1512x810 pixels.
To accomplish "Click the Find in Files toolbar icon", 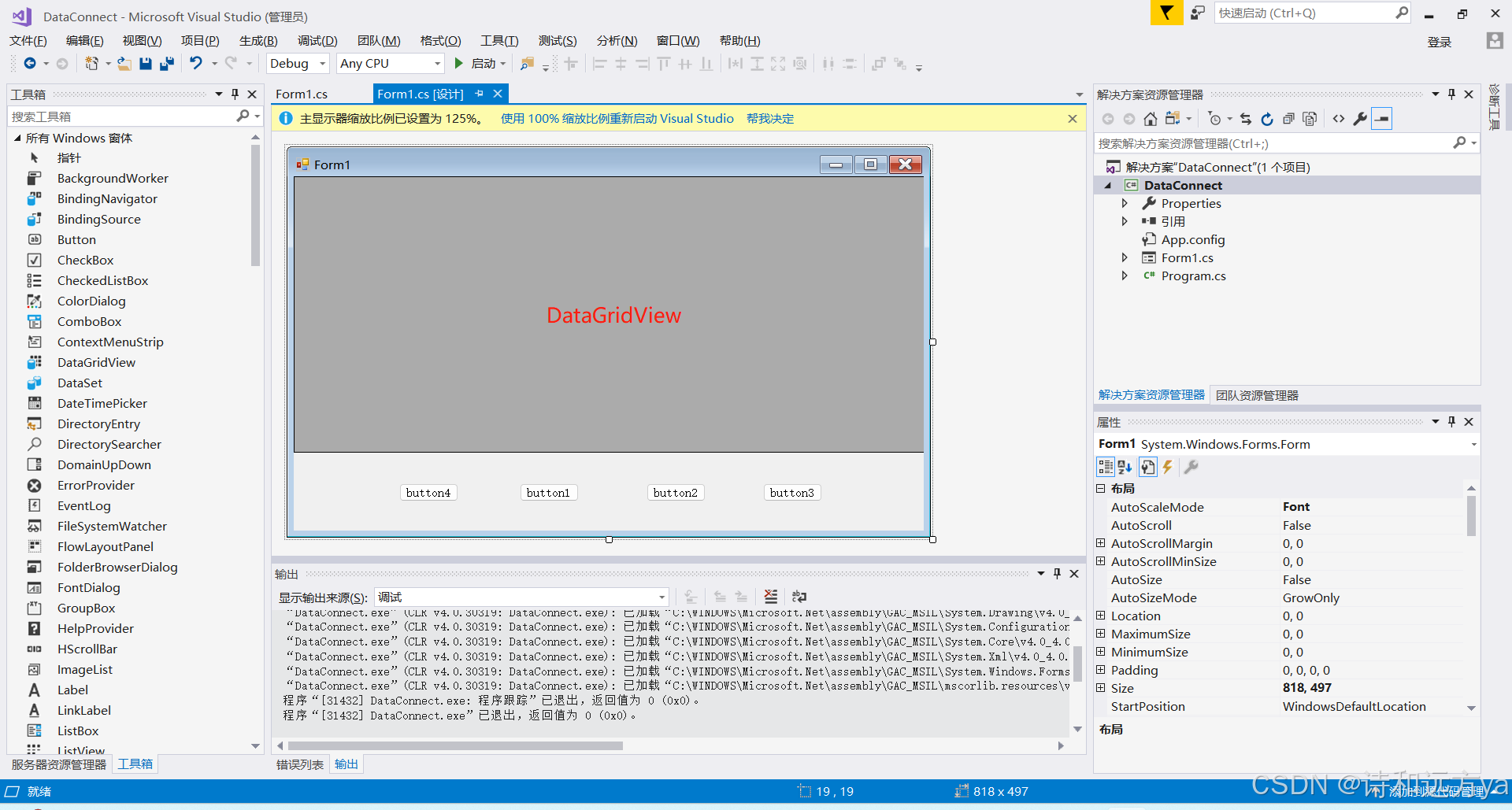I will [528, 64].
